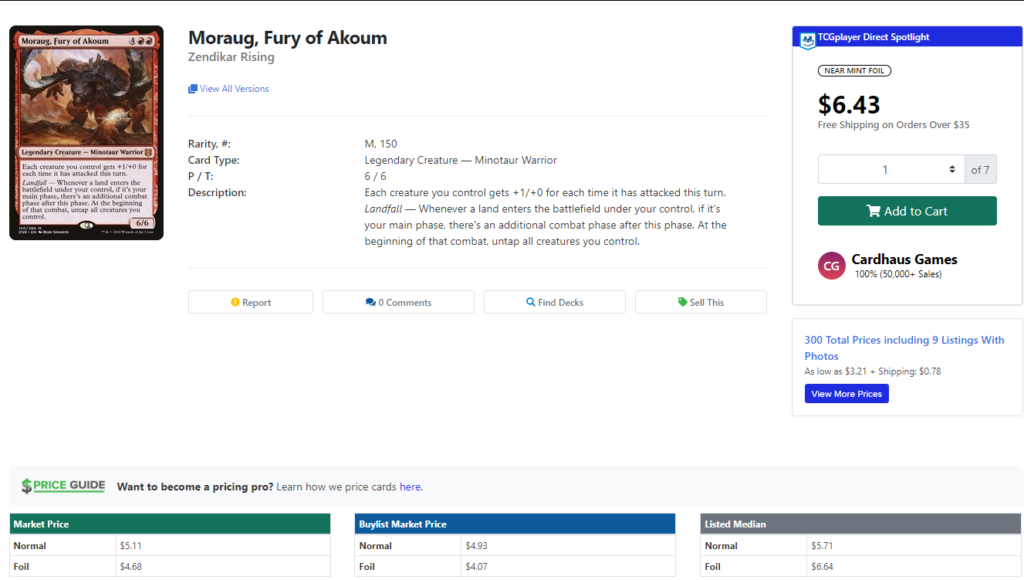This screenshot has width=1024, height=580.
Task: Click the Buylist Normal value $4.93
Action: (476, 546)
